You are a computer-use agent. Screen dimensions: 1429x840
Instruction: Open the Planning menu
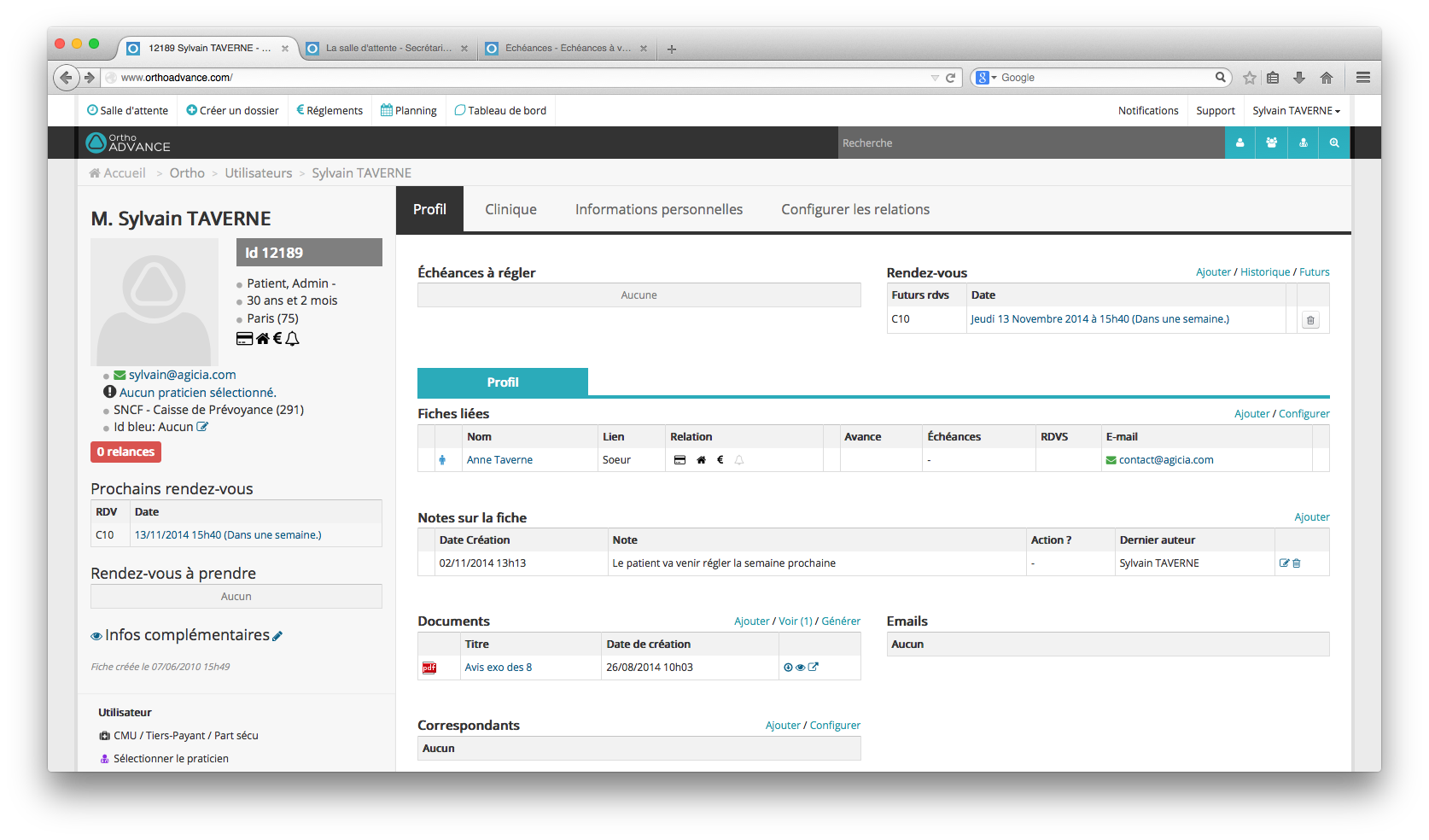click(408, 111)
